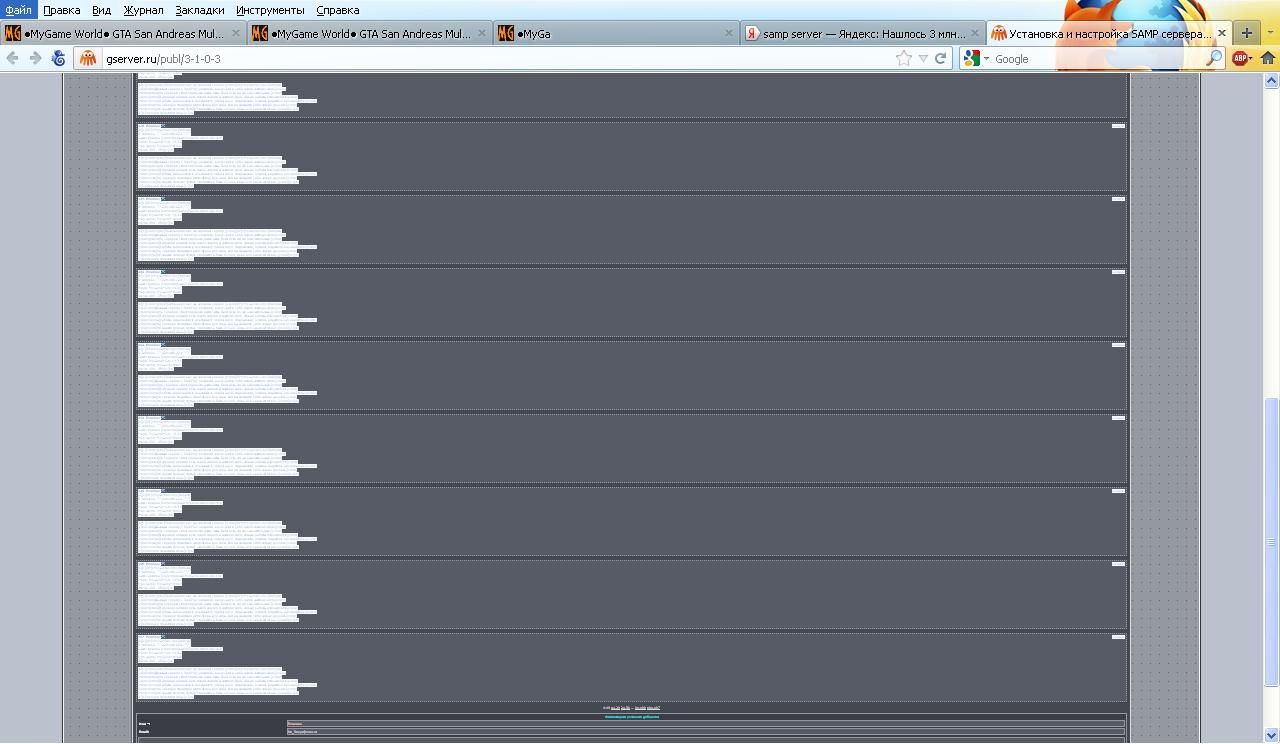Click the Adblock Plus ABP icon

(x=1240, y=58)
